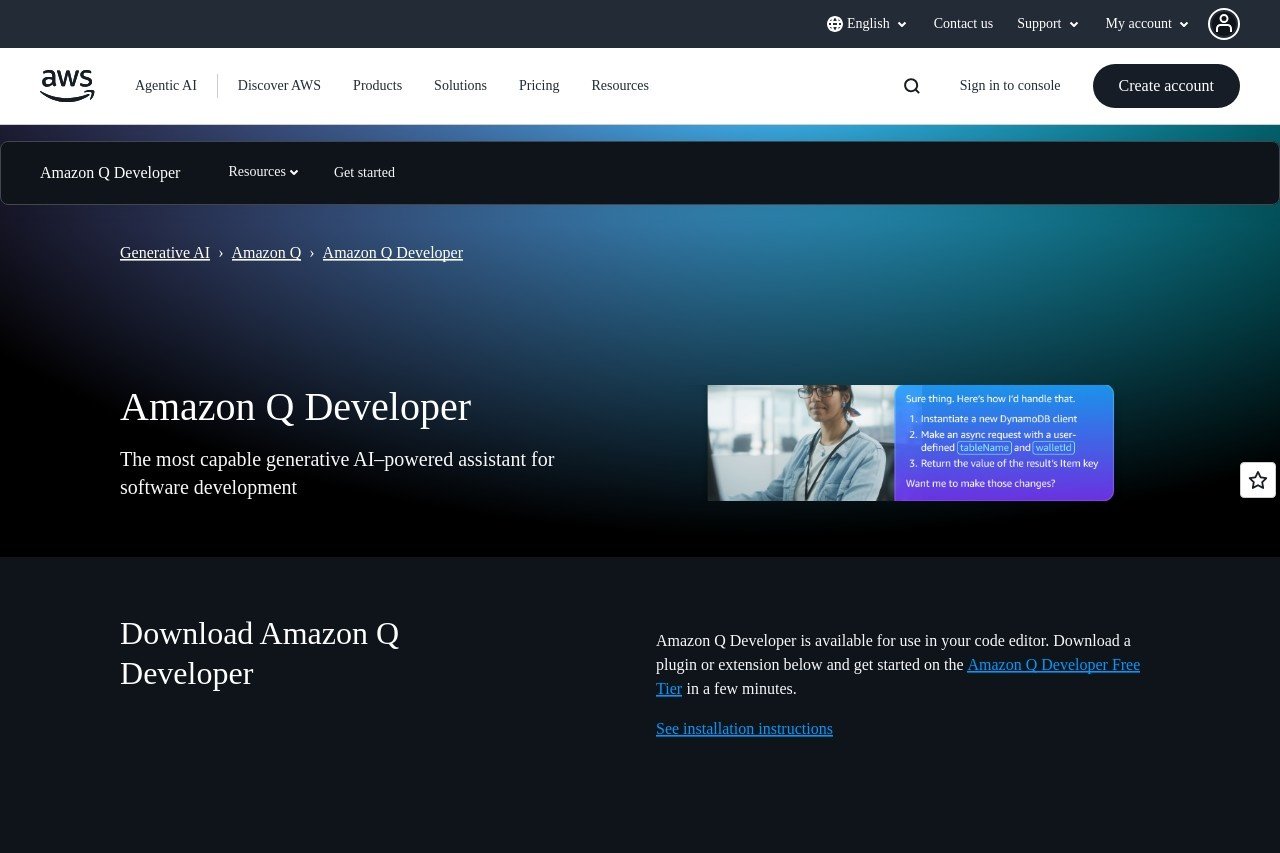Click the star feedback icon
This screenshot has height=853, width=1280.
tap(1258, 480)
